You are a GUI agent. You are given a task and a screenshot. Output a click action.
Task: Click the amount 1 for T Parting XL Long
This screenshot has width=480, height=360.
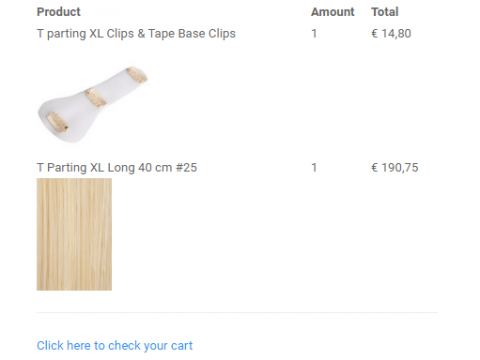click(x=314, y=167)
